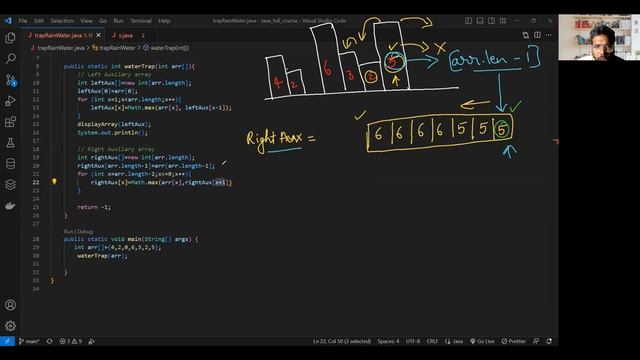Change indentation via Spaces: 4
The width and height of the screenshot is (640, 360).
point(388,341)
